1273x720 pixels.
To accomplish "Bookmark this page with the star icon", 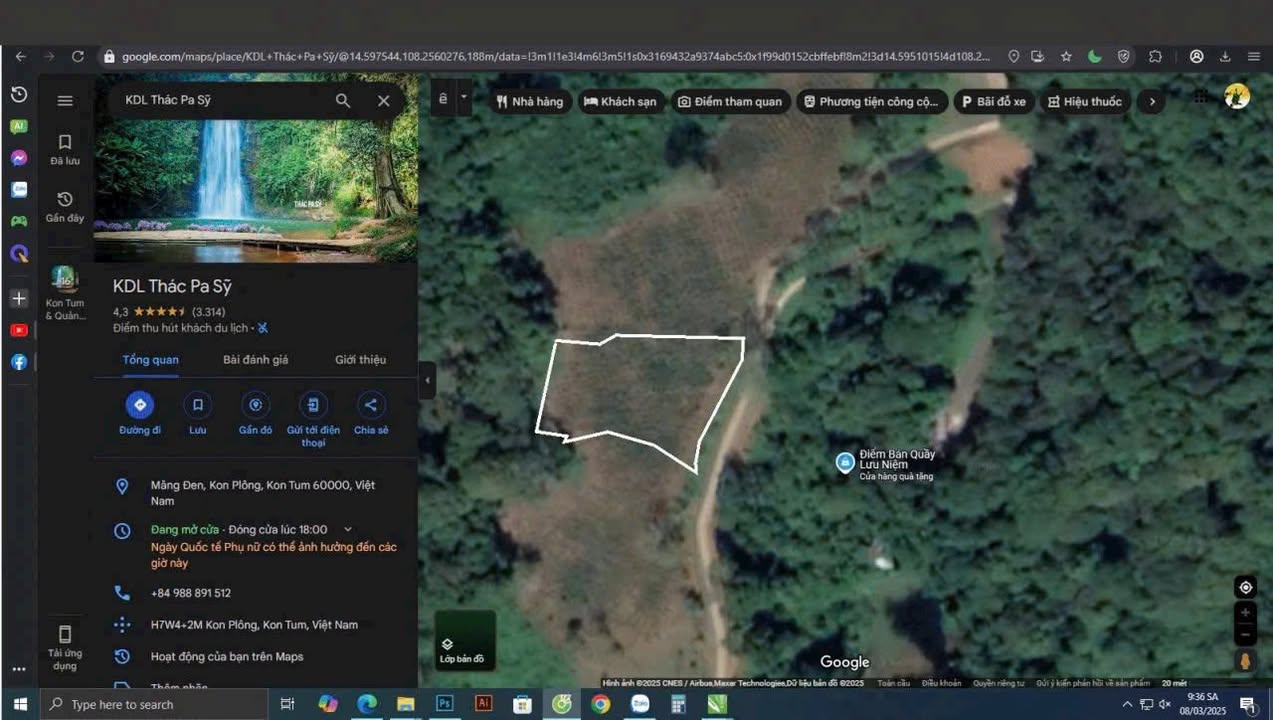I will 1066,57.
